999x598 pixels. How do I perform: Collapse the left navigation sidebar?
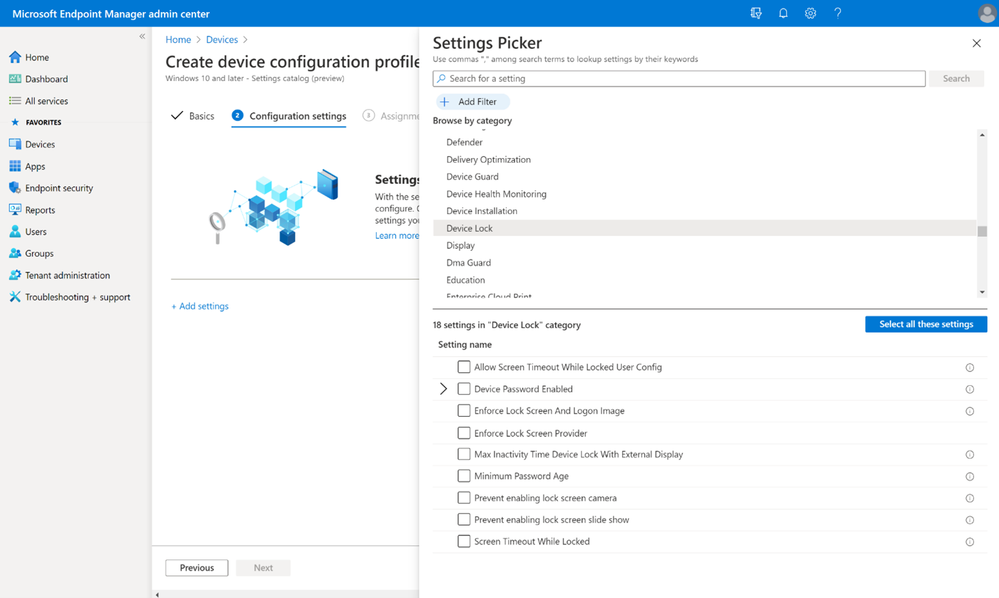[142, 36]
